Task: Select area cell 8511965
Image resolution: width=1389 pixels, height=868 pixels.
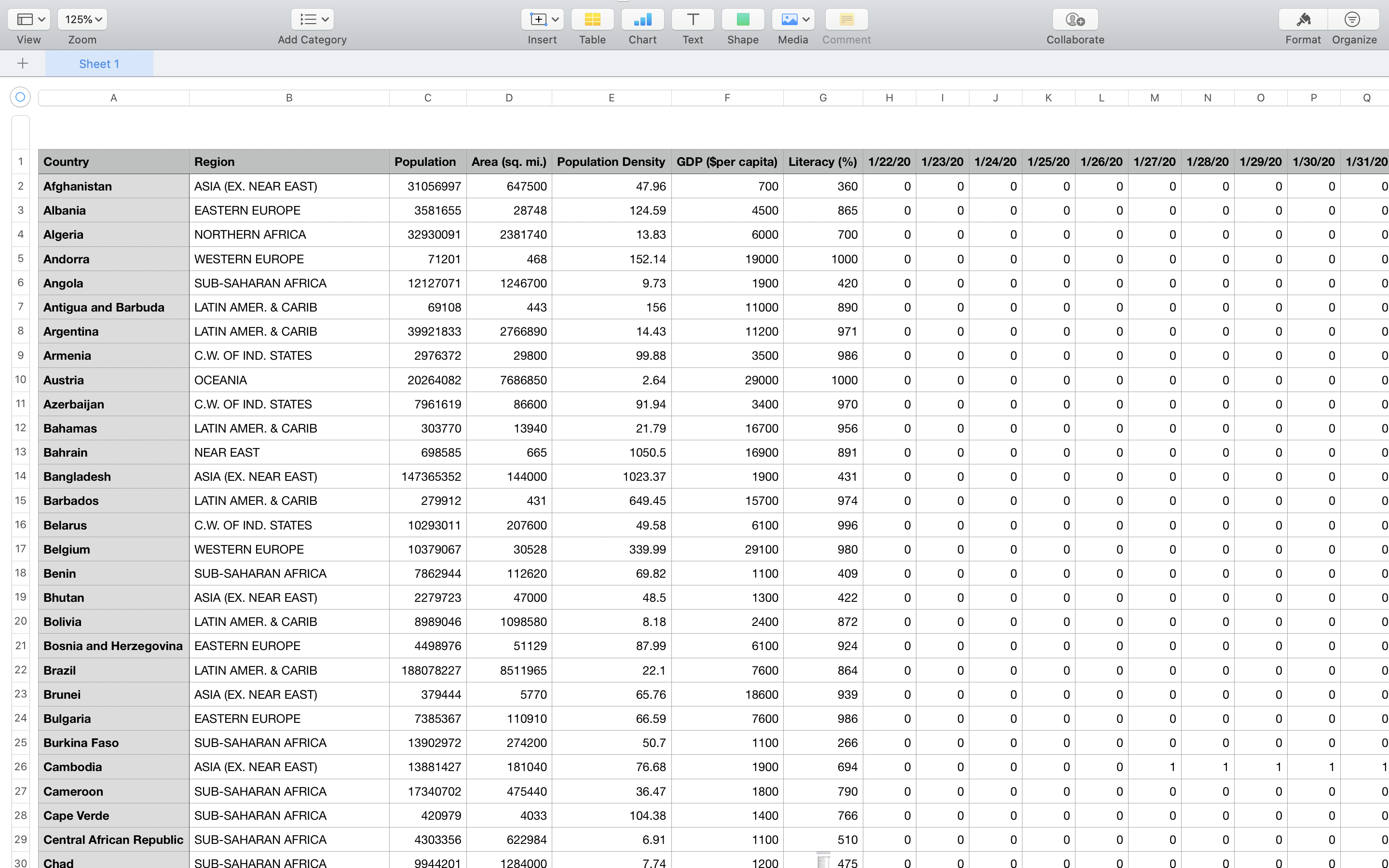Action: point(509,670)
